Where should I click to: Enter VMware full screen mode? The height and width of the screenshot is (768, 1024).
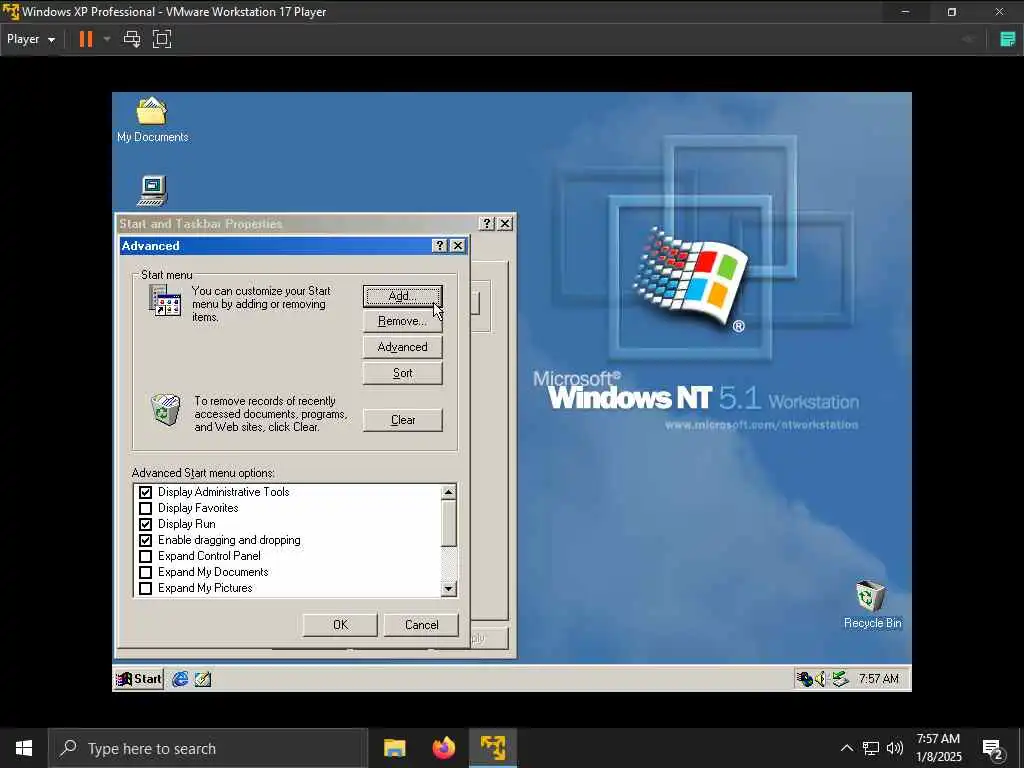coord(162,39)
